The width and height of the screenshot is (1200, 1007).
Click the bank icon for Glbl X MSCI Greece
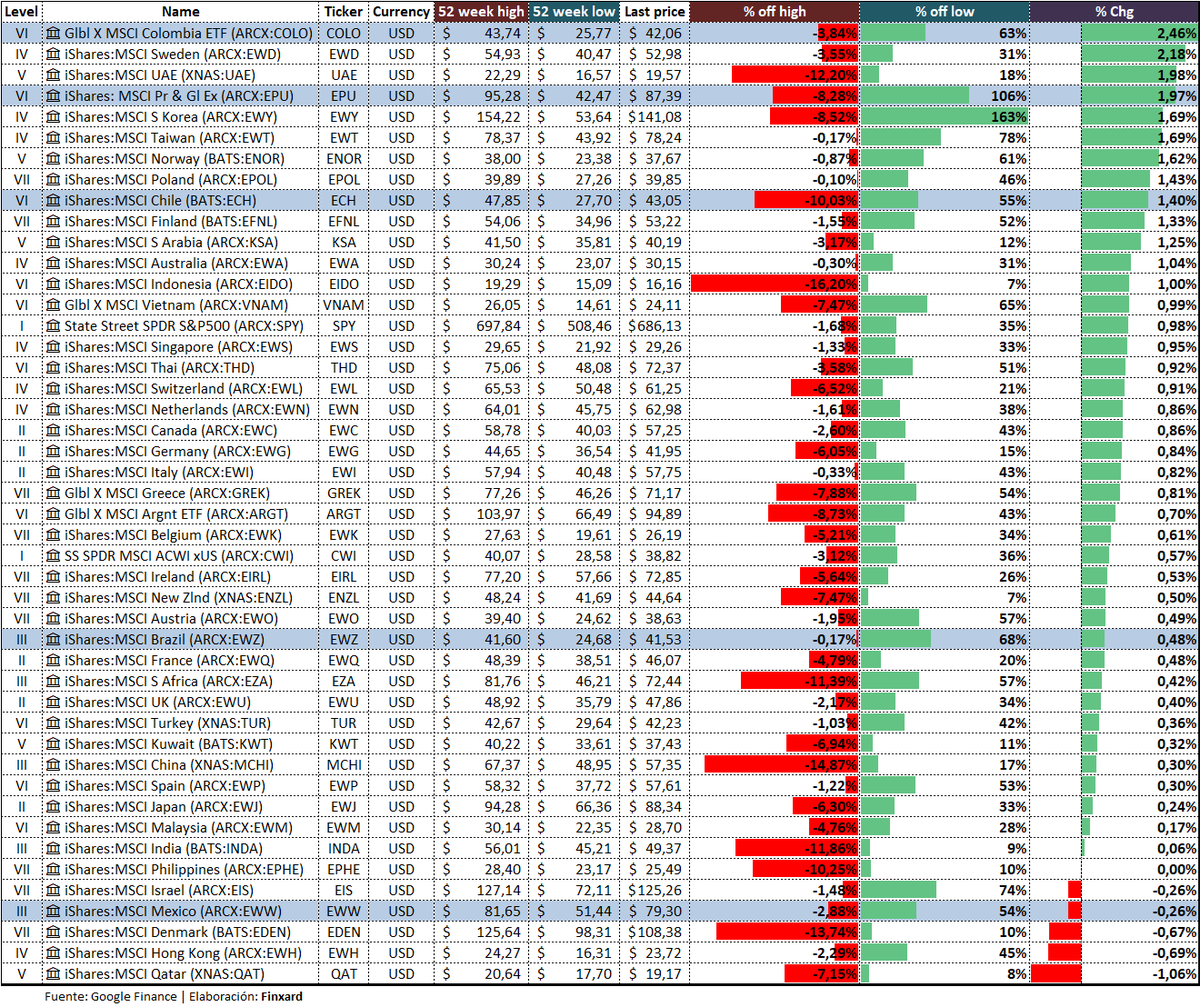click(x=53, y=493)
